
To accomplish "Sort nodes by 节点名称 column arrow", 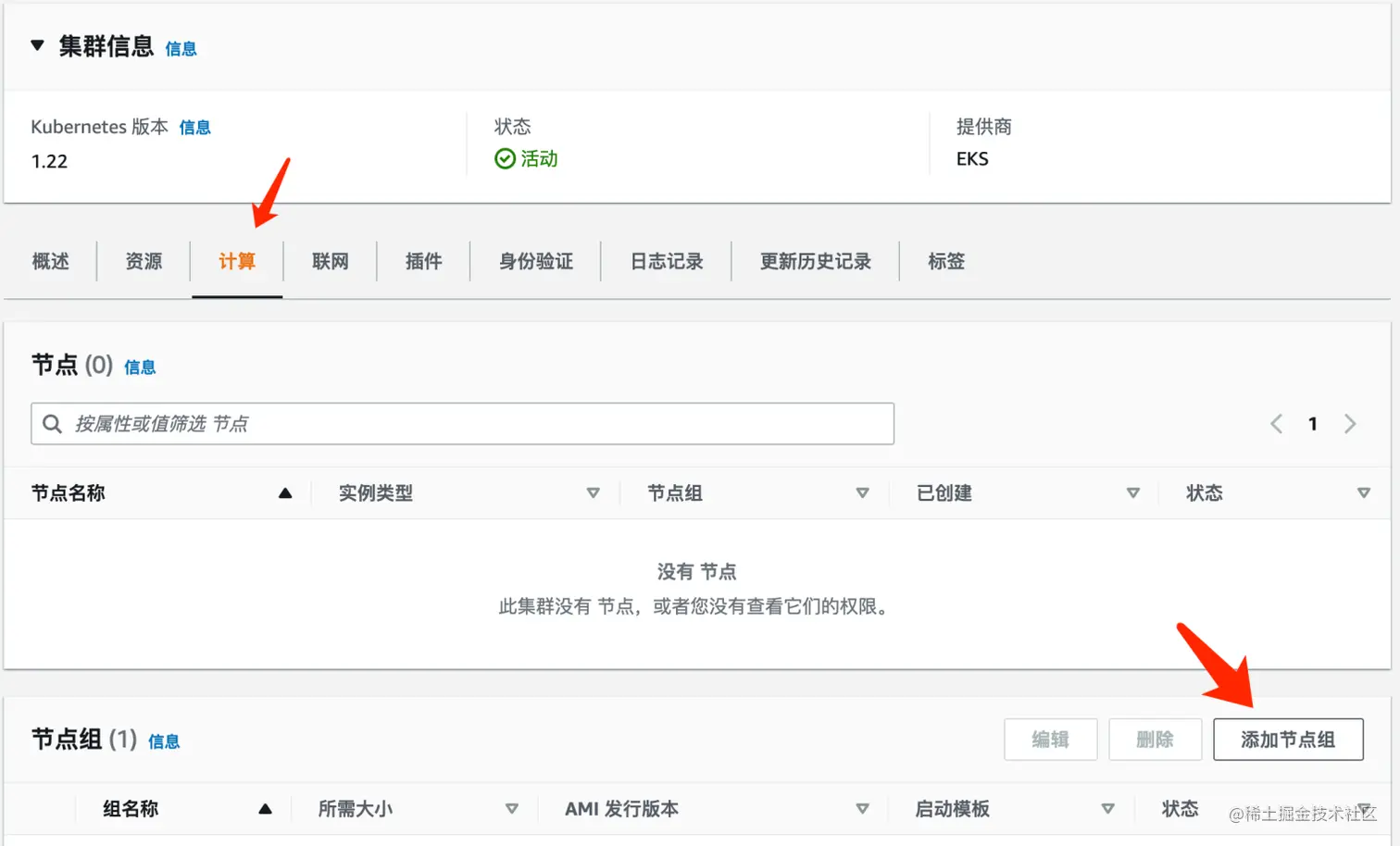I will 285,492.
